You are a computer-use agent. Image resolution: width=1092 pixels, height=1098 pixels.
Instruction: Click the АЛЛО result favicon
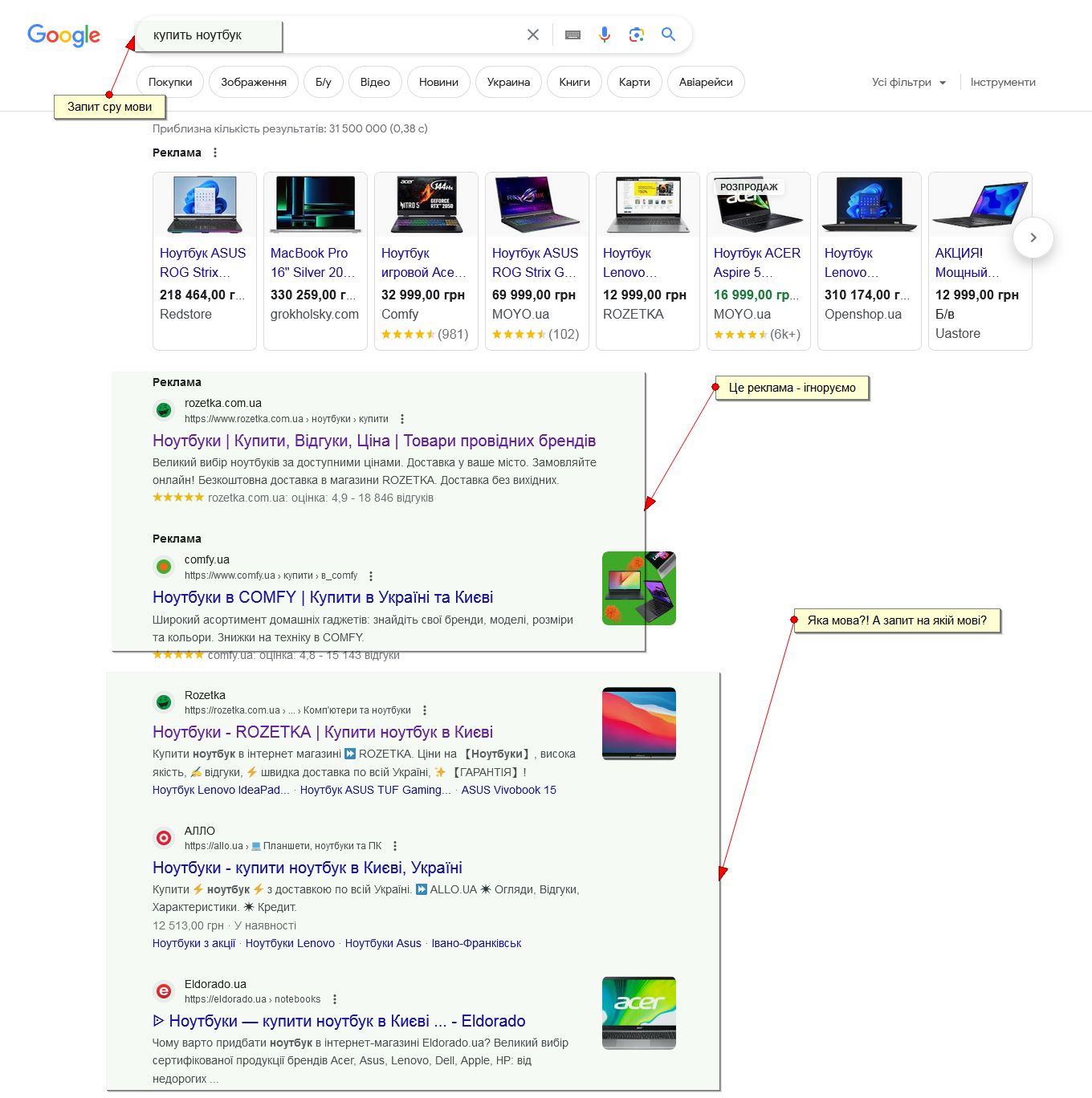[164, 838]
